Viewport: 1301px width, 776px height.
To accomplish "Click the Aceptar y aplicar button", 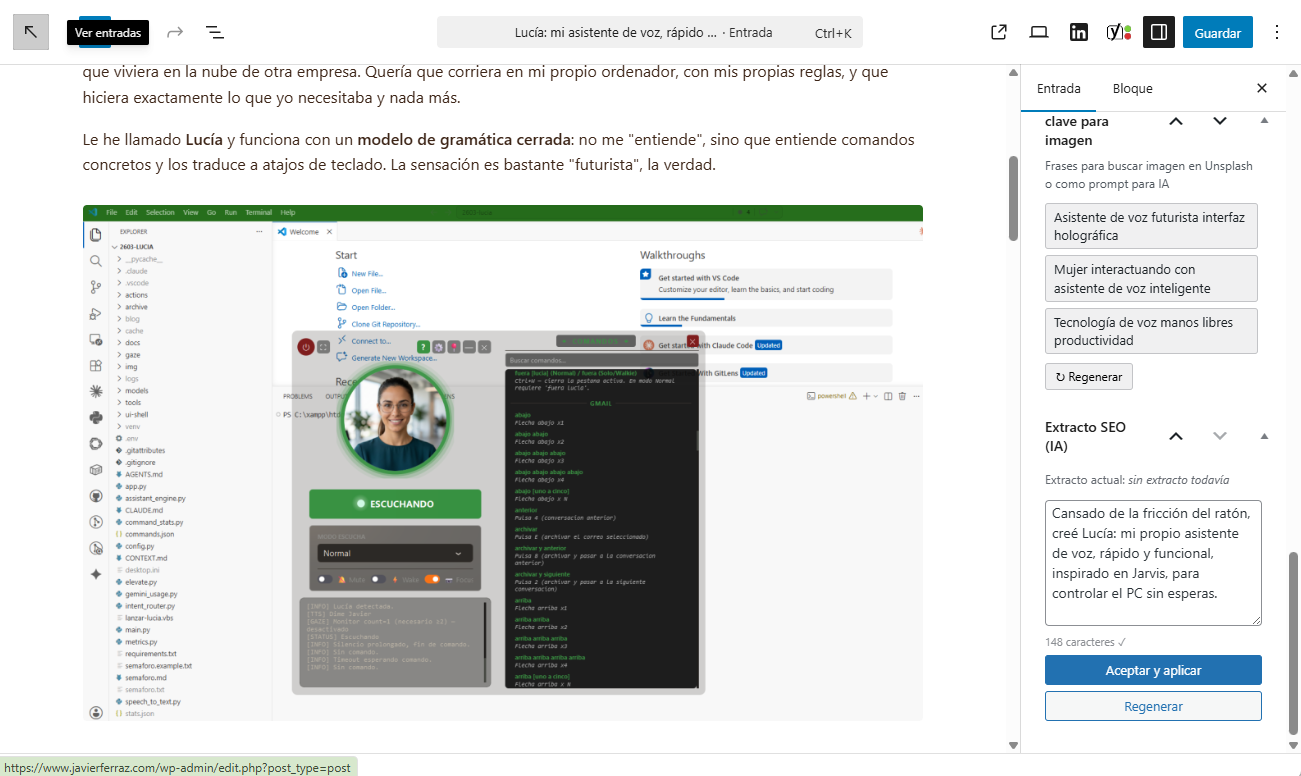I will click(x=1153, y=670).
